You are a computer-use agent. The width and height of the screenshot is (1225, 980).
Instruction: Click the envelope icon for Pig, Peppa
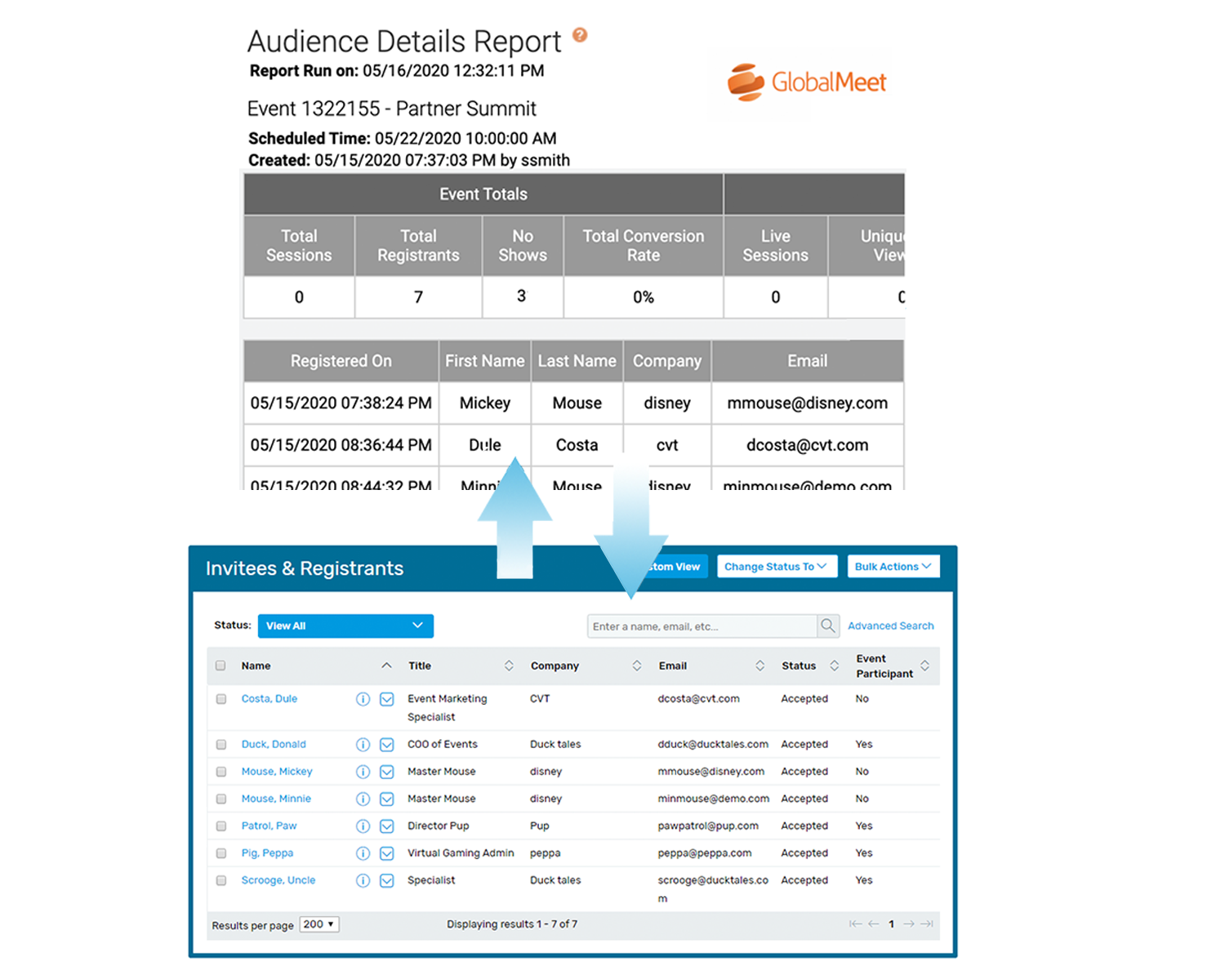[x=386, y=853]
